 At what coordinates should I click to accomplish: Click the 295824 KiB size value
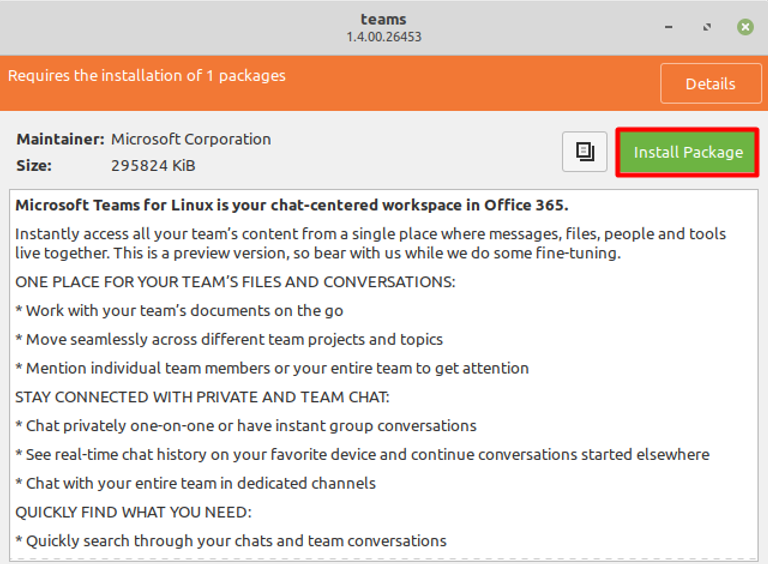tap(153, 165)
